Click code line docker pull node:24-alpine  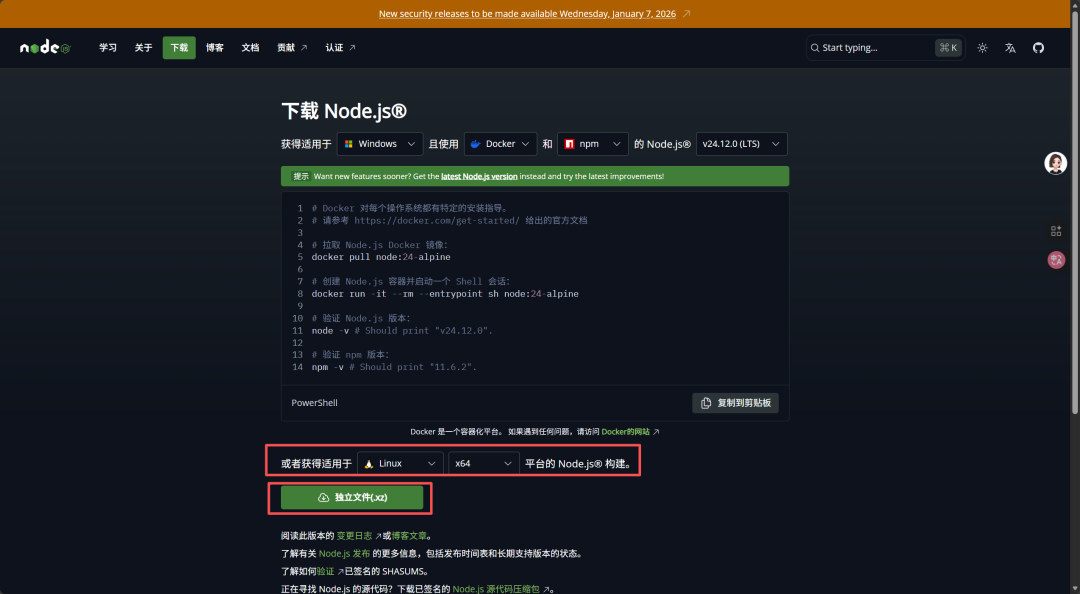(381, 257)
